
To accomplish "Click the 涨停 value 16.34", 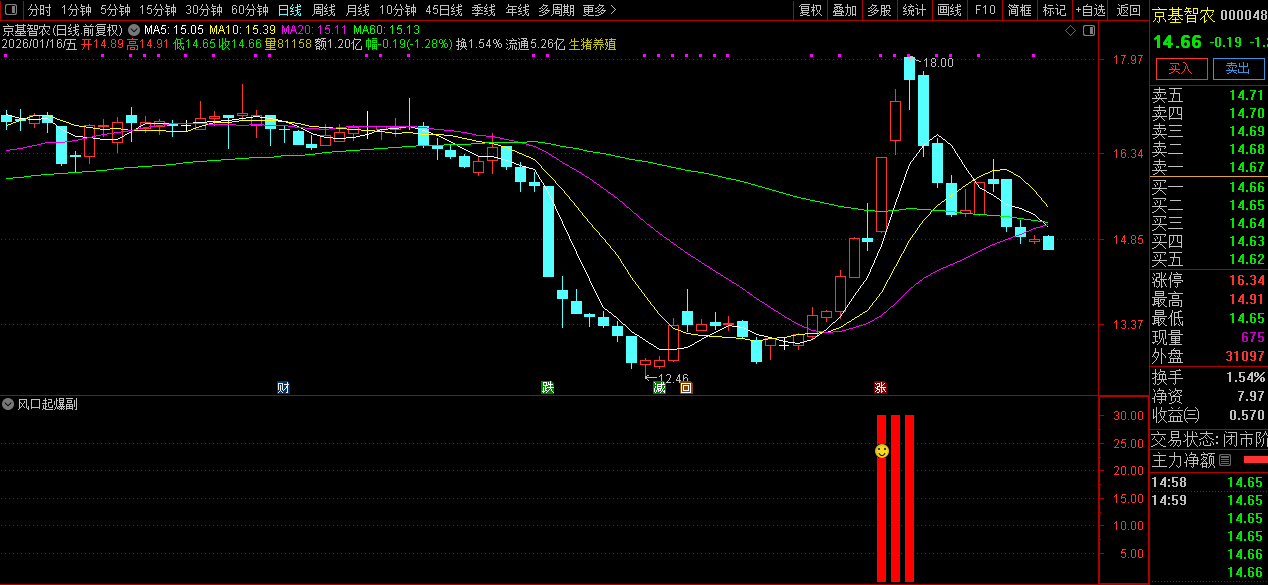I will click(x=1247, y=281).
